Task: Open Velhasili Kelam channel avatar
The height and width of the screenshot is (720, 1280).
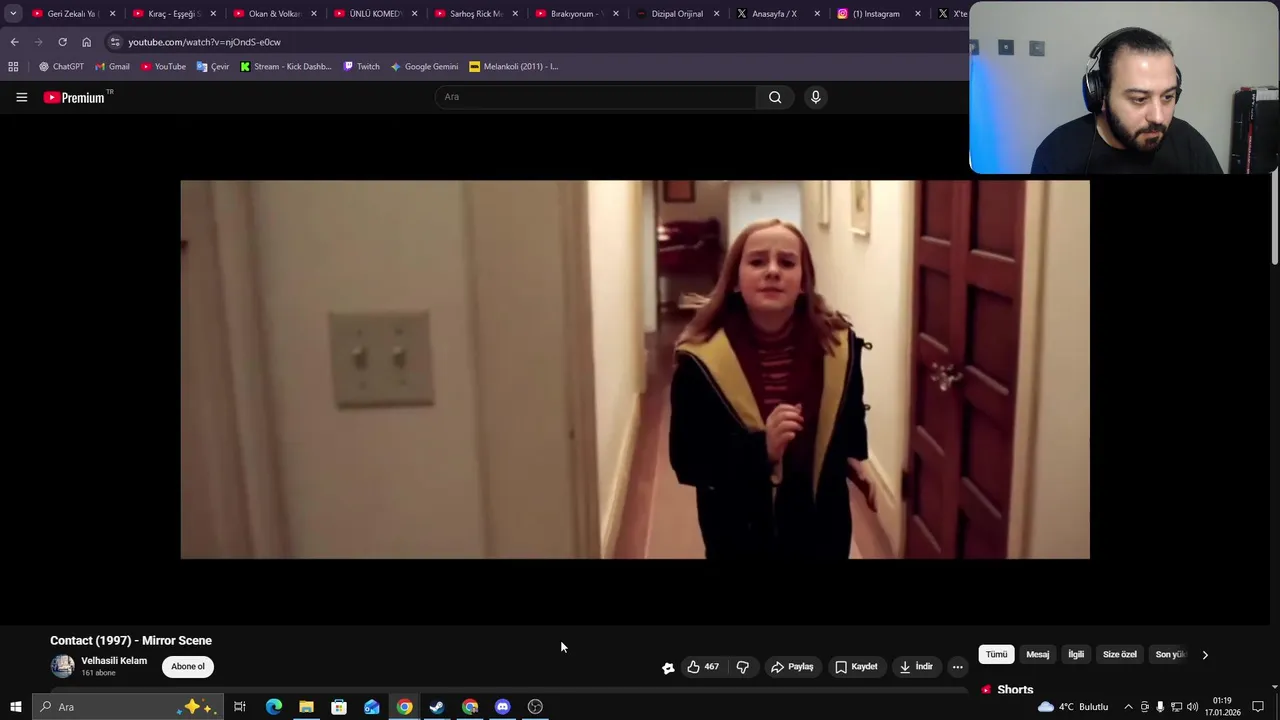Action: (62, 666)
